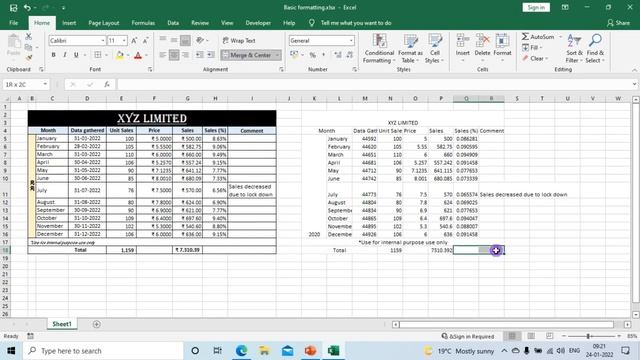640x360 pixels.
Task: Toggle Align Left
Action: [162, 55]
